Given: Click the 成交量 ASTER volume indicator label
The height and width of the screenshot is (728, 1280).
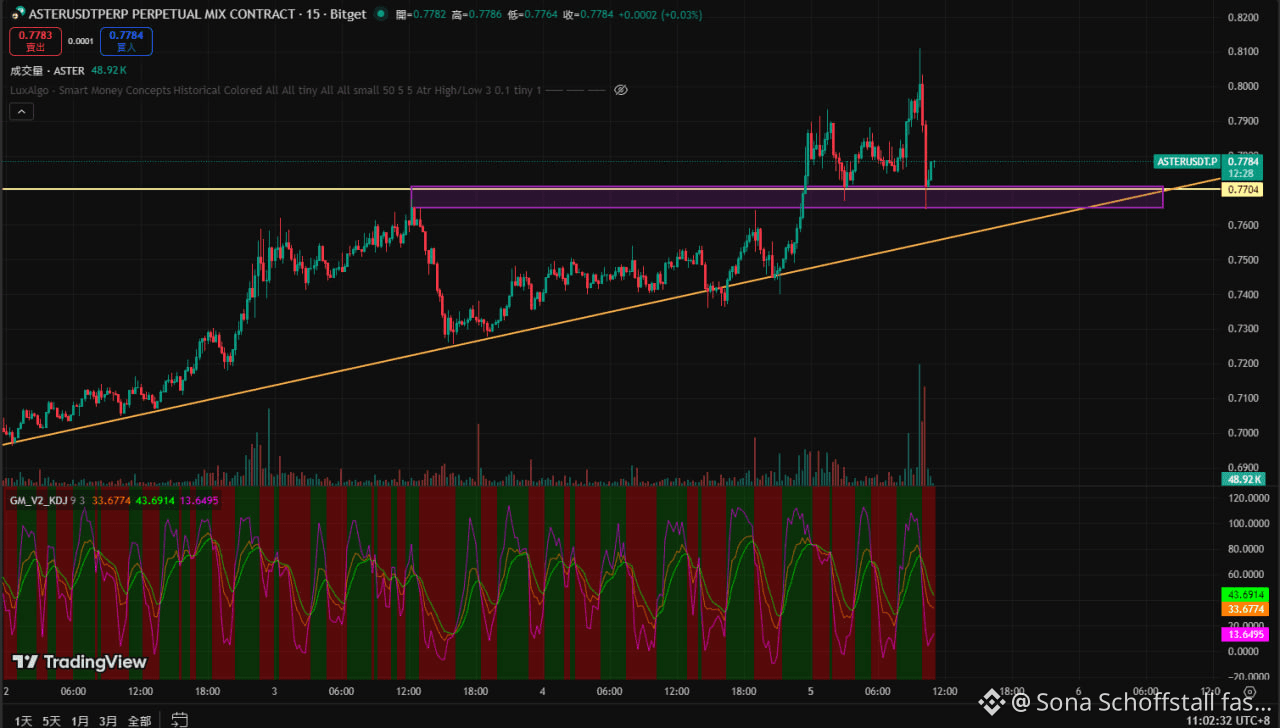Looking at the screenshot, I should tap(48, 70).
